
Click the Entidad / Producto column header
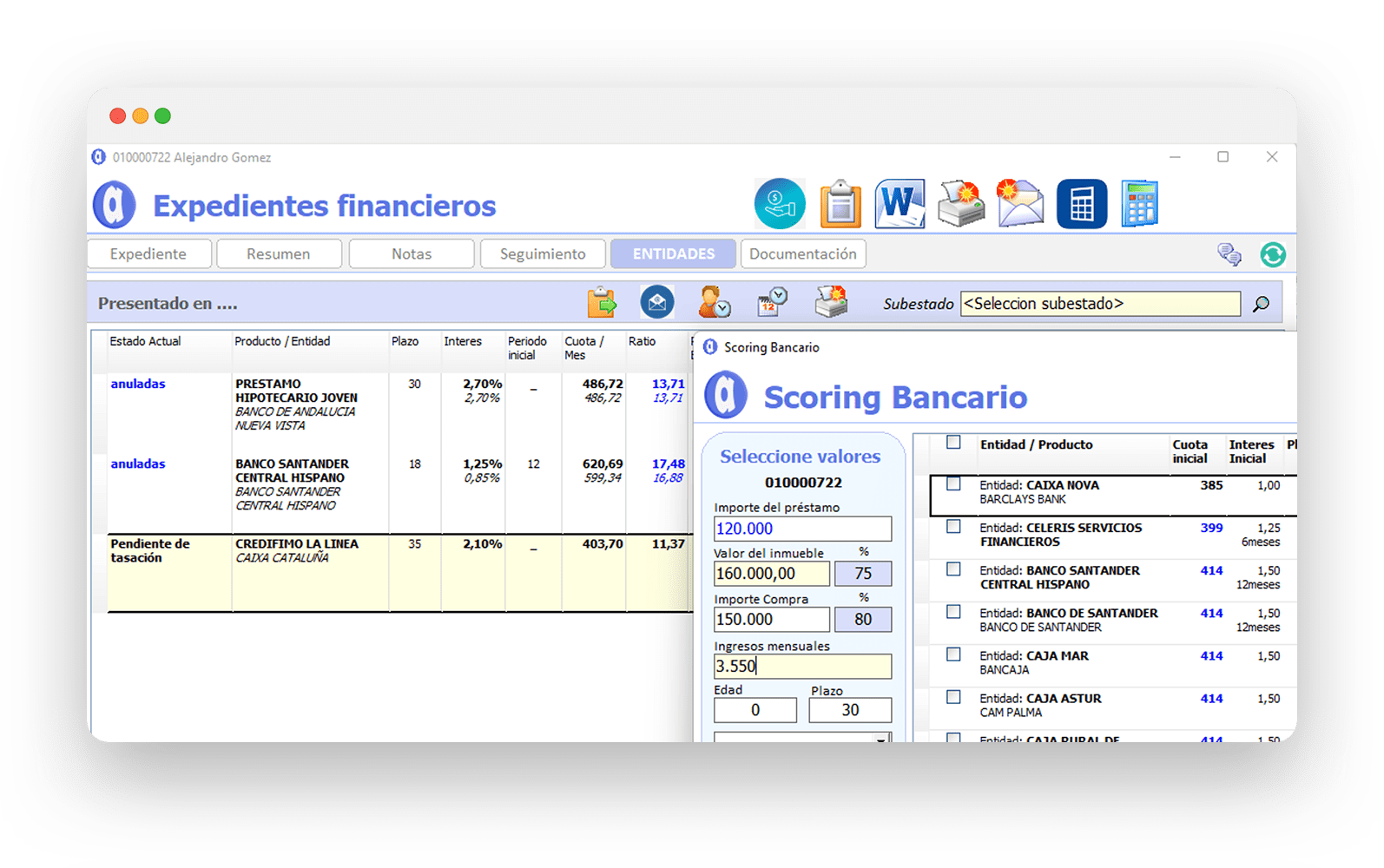(1036, 444)
